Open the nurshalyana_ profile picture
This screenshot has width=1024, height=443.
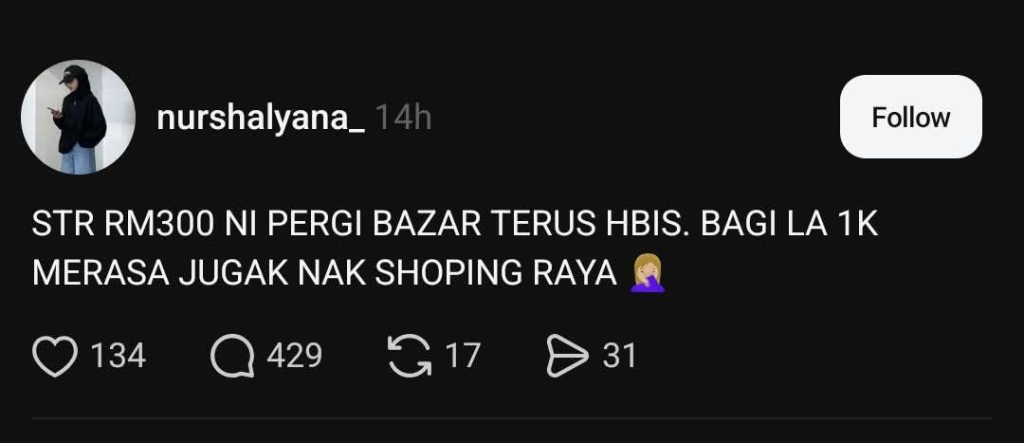pos(78,118)
